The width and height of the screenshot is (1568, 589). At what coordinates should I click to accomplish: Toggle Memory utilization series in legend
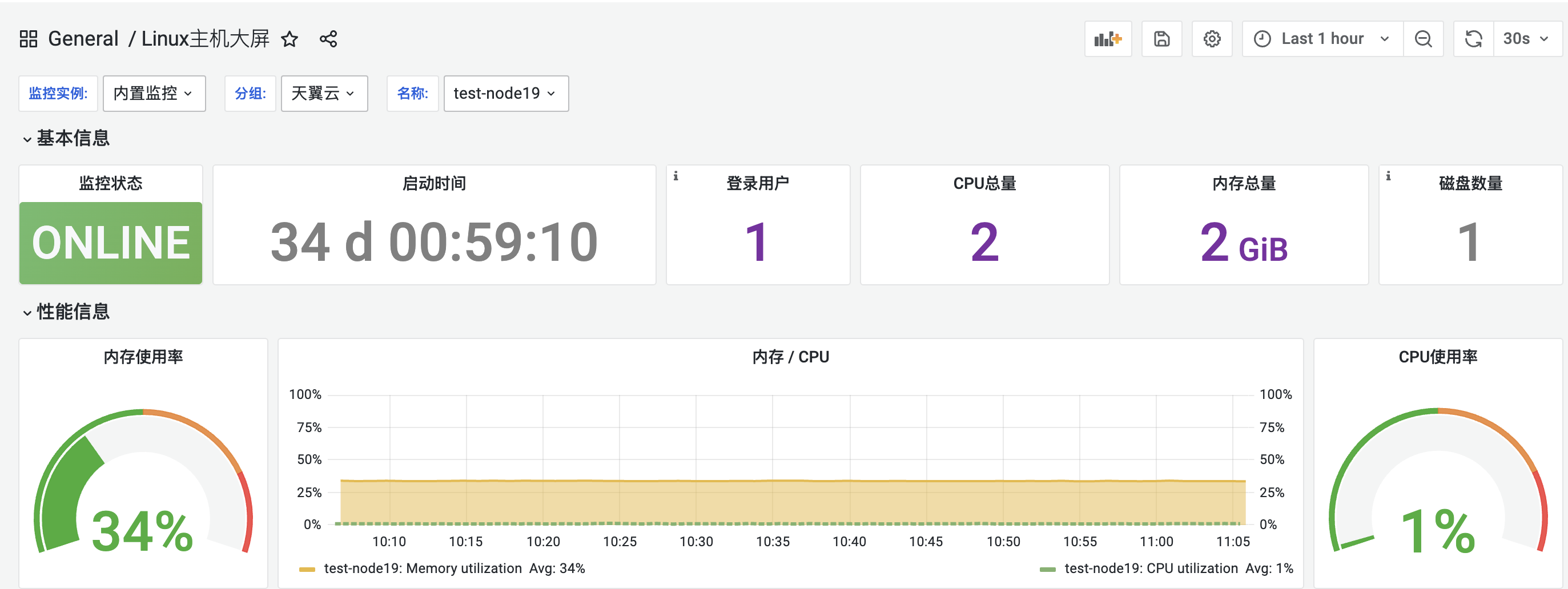[x=423, y=568]
